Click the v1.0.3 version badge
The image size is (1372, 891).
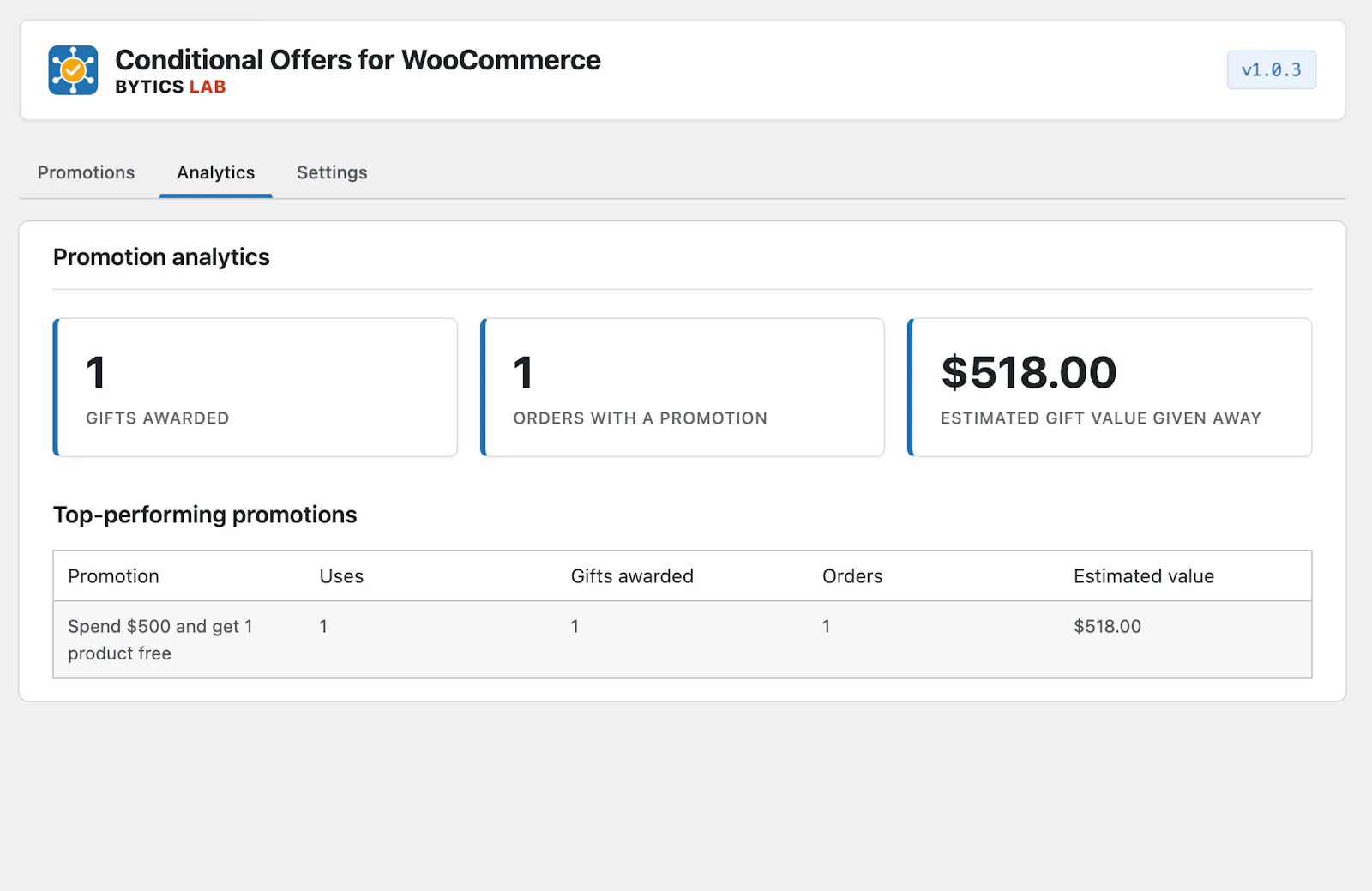click(1271, 70)
